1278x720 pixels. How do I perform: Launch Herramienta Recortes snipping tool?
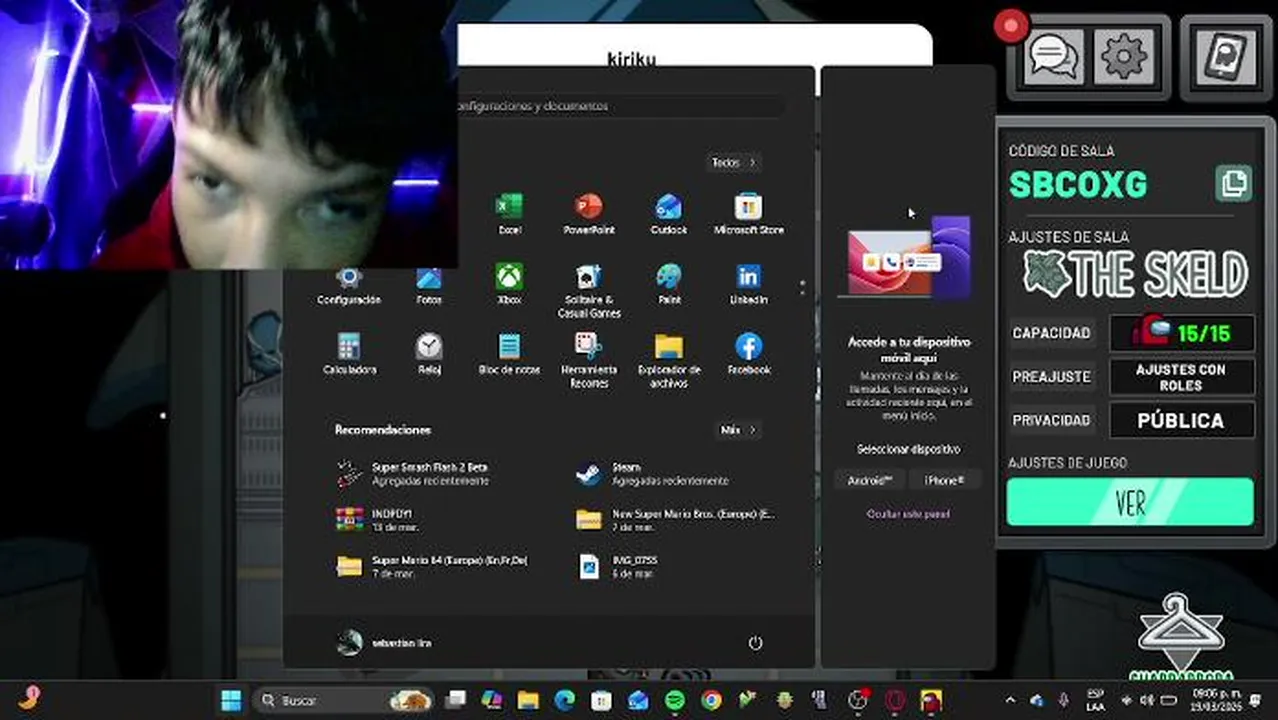(x=589, y=360)
